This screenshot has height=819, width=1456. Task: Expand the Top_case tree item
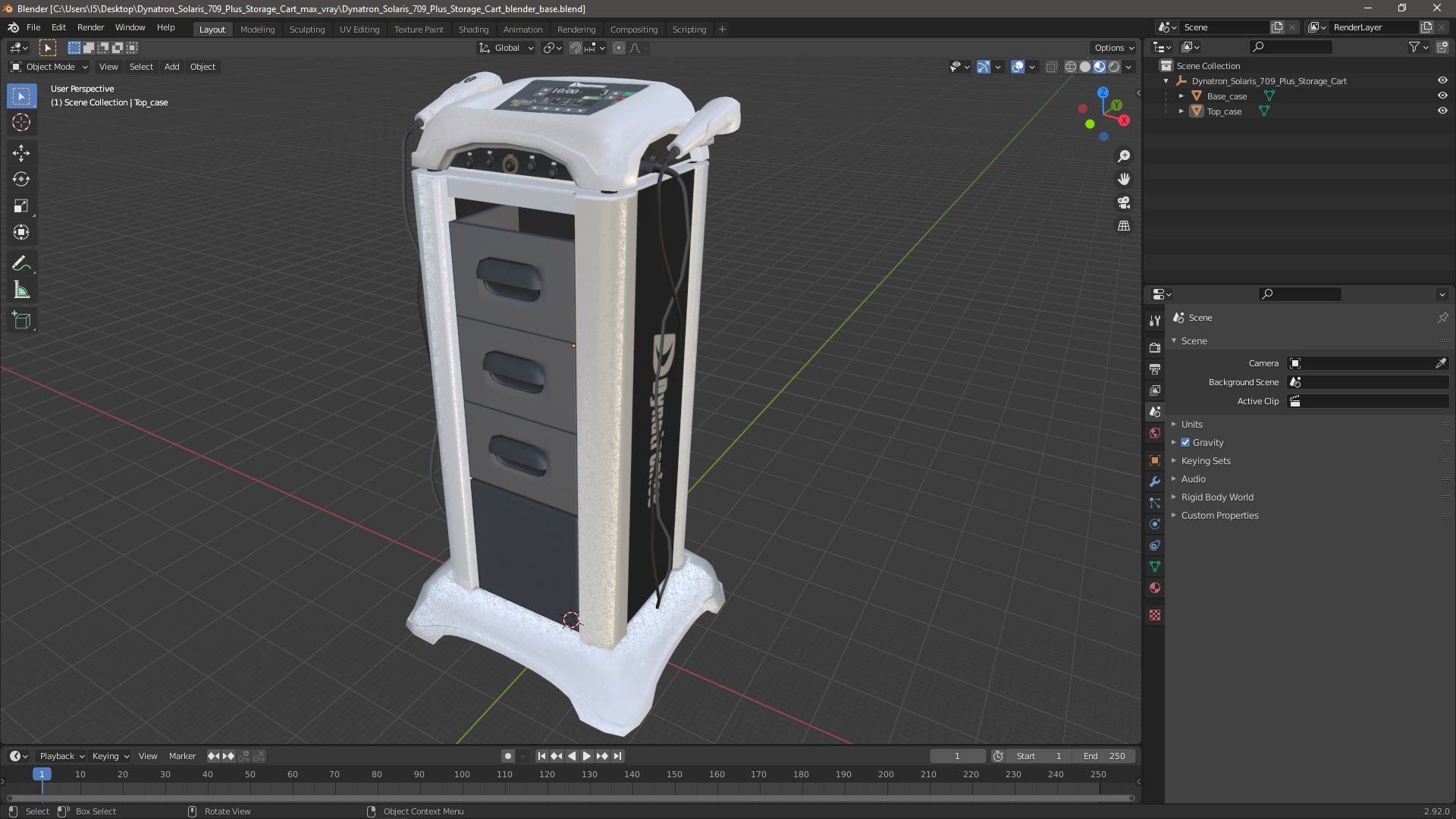click(x=1181, y=111)
